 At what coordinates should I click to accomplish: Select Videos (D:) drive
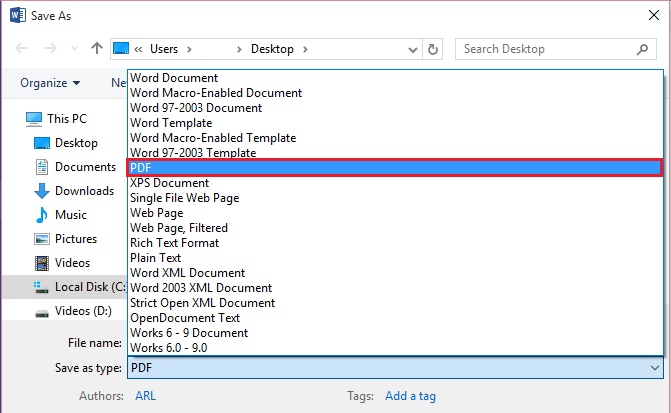(x=83, y=311)
